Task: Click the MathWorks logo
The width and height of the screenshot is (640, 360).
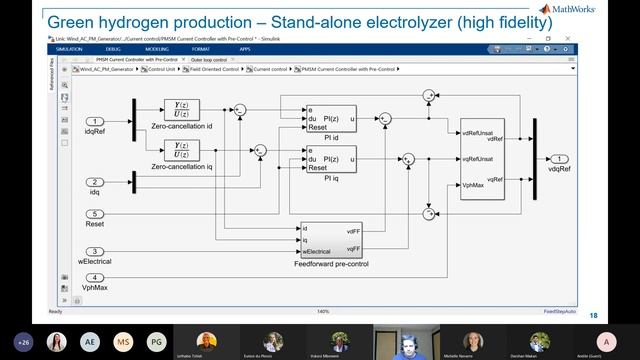Action: point(567,9)
